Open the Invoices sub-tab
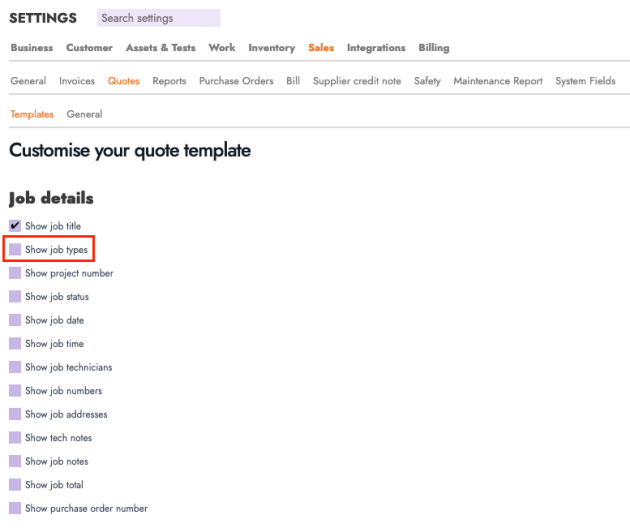630x532 pixels. tap(77, 81)
